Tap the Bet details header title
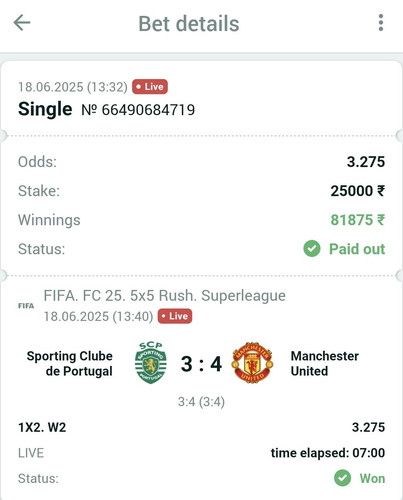 pyautogui.click(x=189, y=24)
